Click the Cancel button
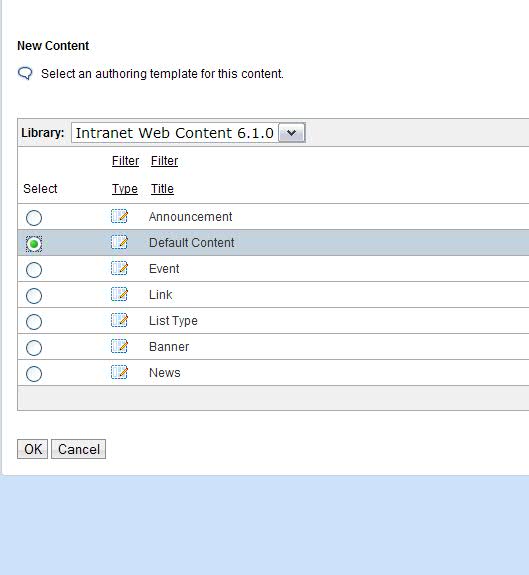 click(79, 449)
